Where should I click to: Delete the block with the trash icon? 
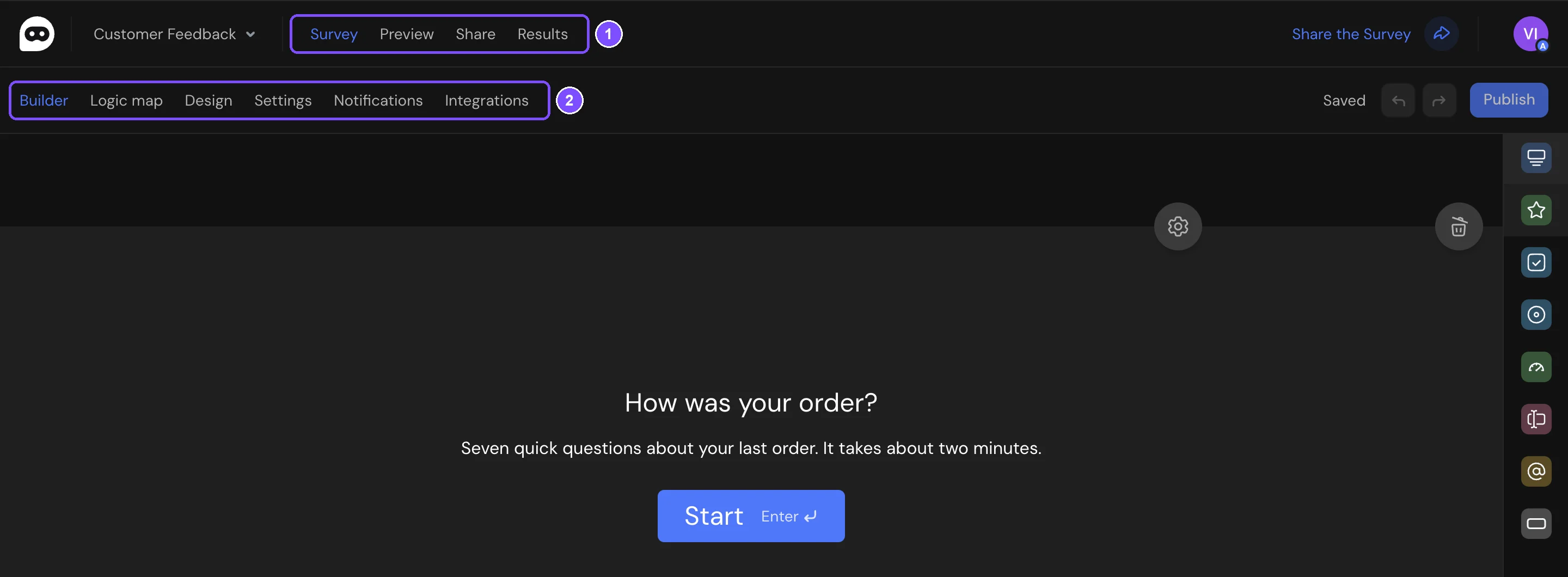pyautogui.click(x=1459, y=226)
